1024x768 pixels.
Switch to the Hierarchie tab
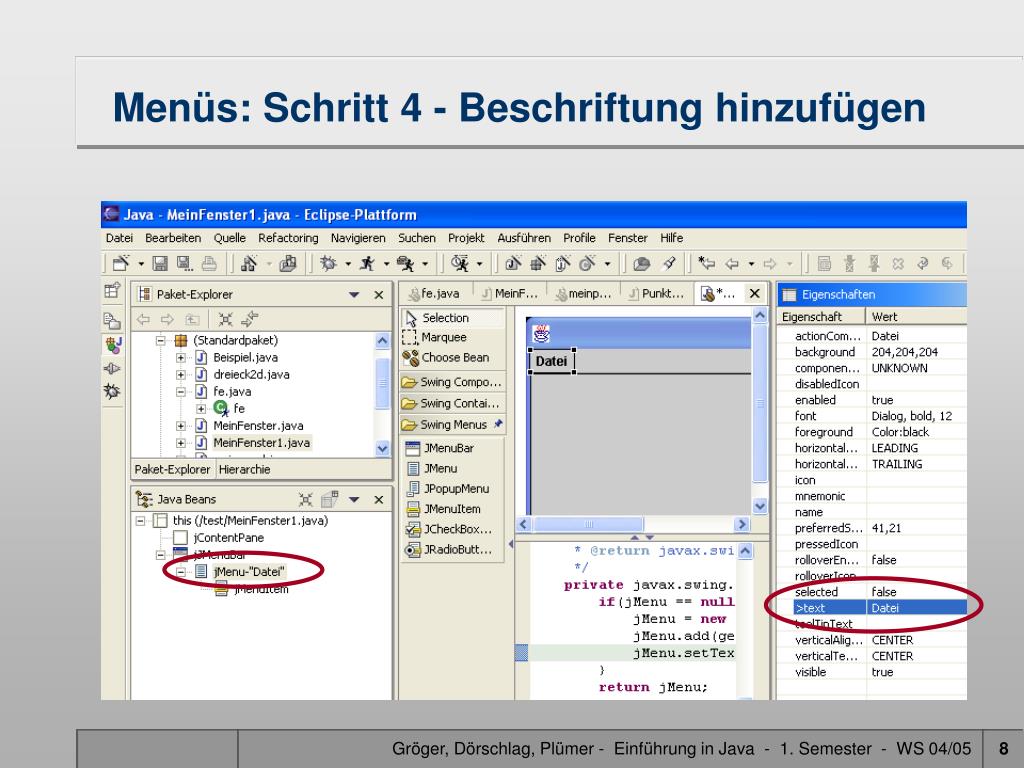[x=244, y=470]
